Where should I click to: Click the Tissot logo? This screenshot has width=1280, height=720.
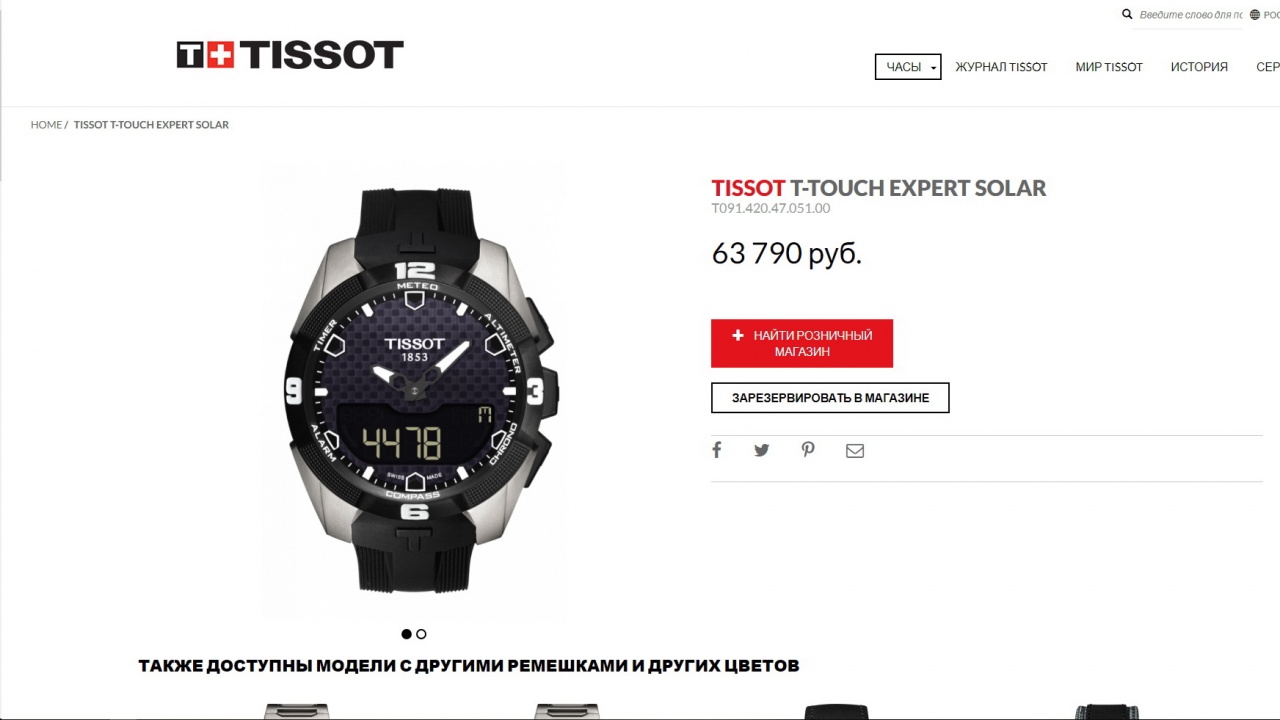click(x=290, y=55)
